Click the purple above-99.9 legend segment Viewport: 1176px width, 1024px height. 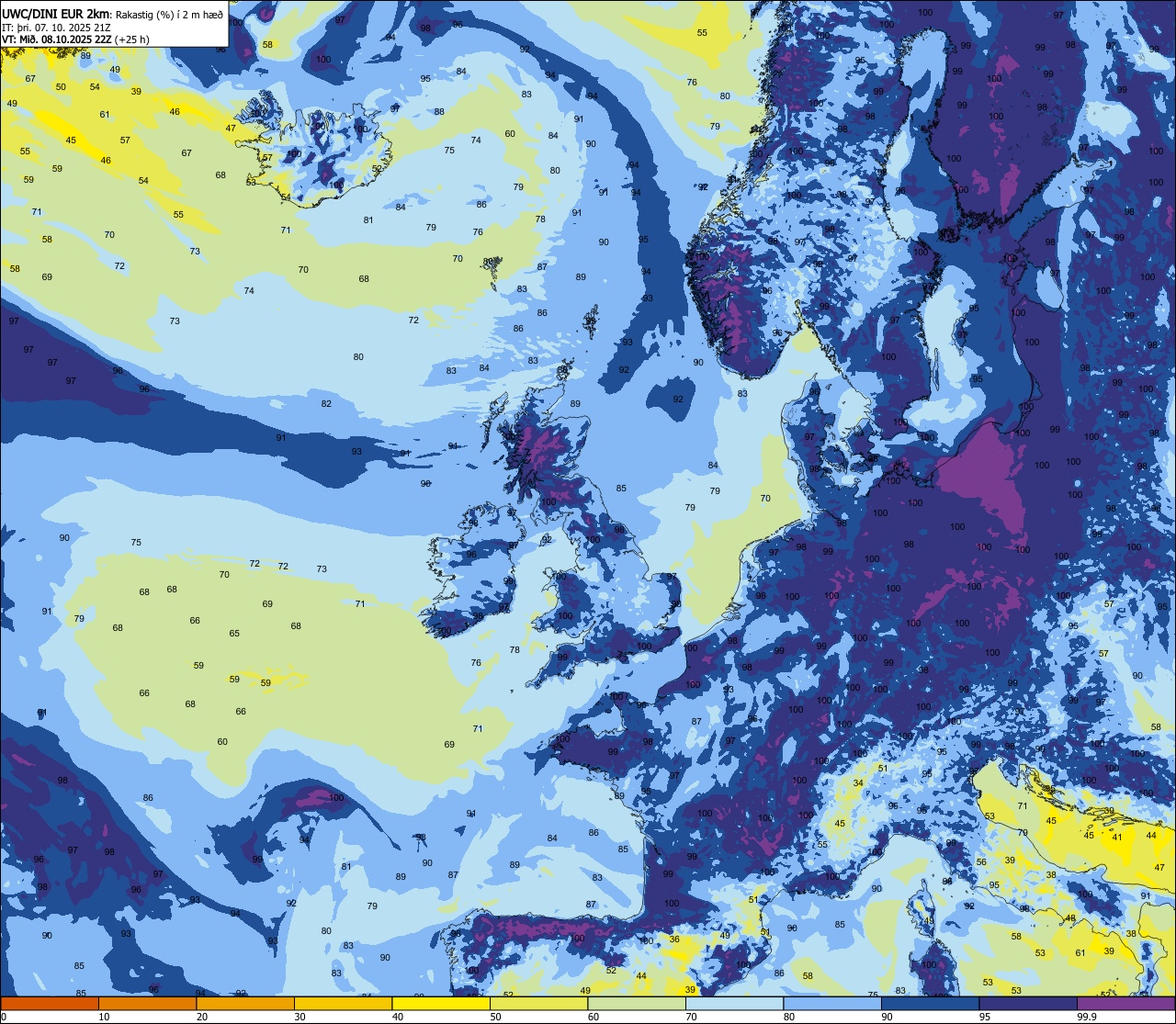coord(1125,1003)
